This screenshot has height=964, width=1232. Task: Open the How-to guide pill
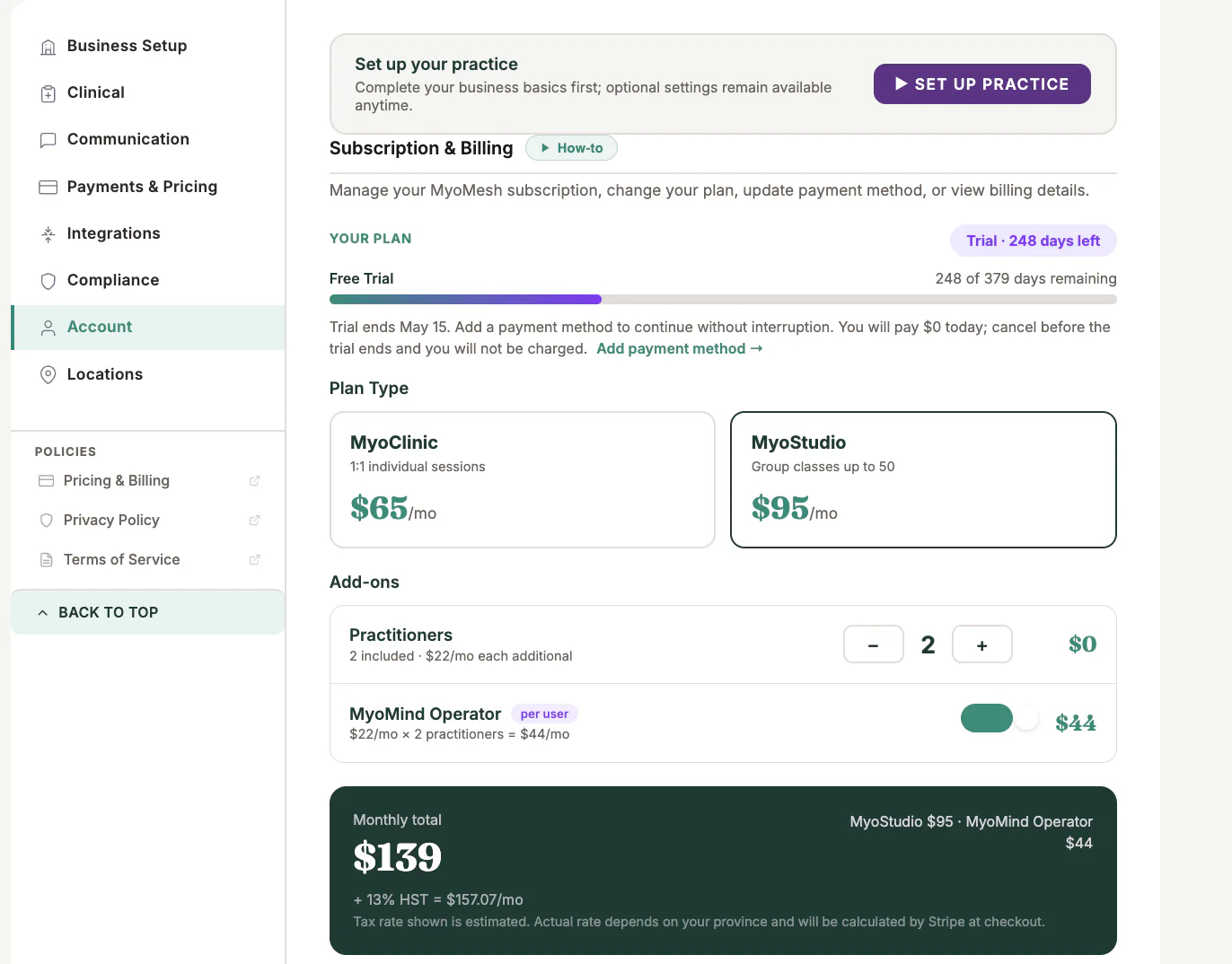(571, 148)
